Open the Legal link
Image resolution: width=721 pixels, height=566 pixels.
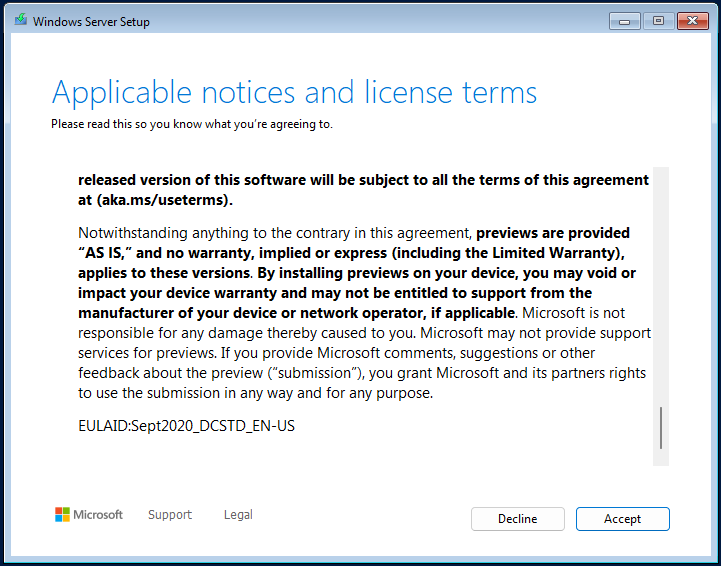coord(238,515)
